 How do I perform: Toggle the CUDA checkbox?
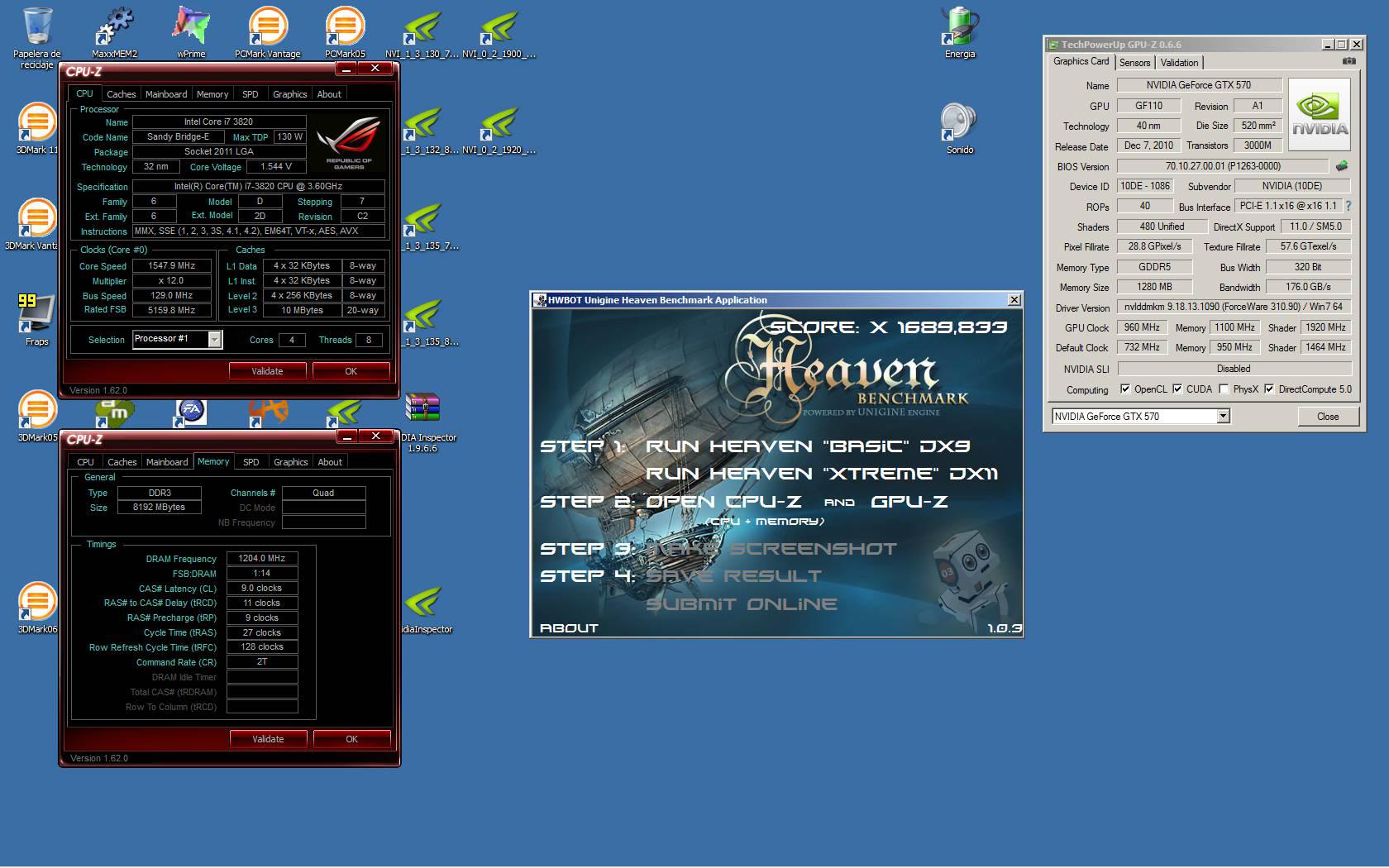point(1177,389)
